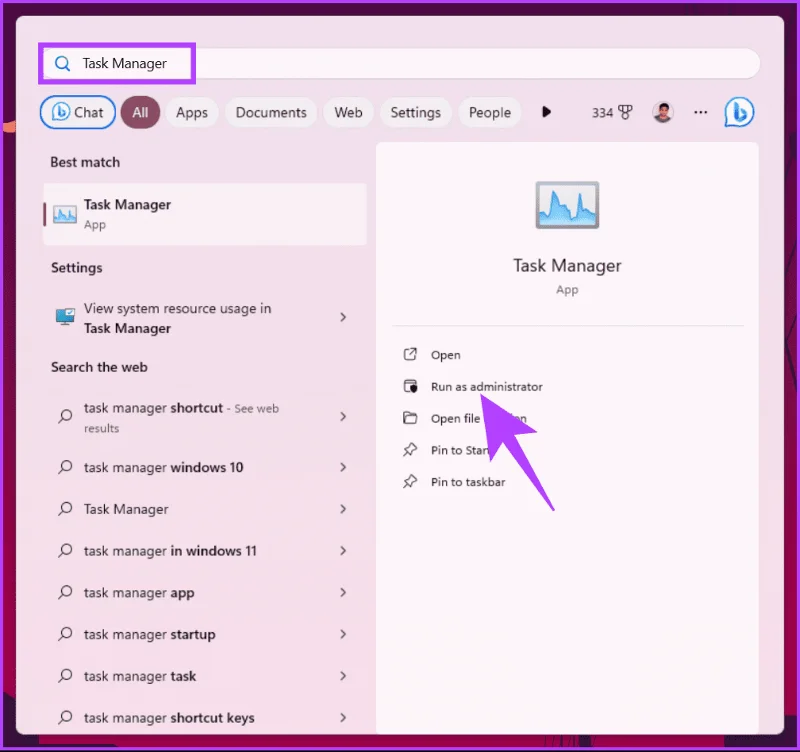Select Pin to Start
This screenshot has height=752, width=800.
point(460,450)
